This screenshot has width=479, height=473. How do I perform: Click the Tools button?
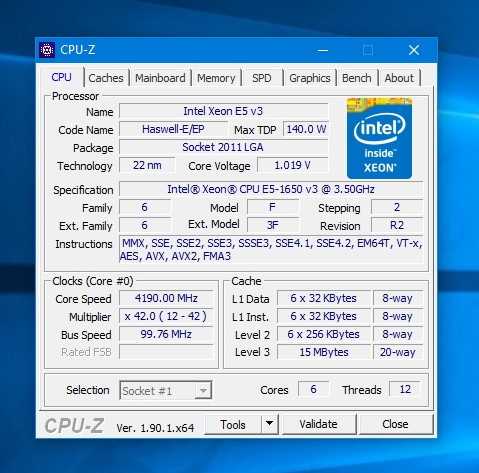pyautogui.click(x=233, y=424)
